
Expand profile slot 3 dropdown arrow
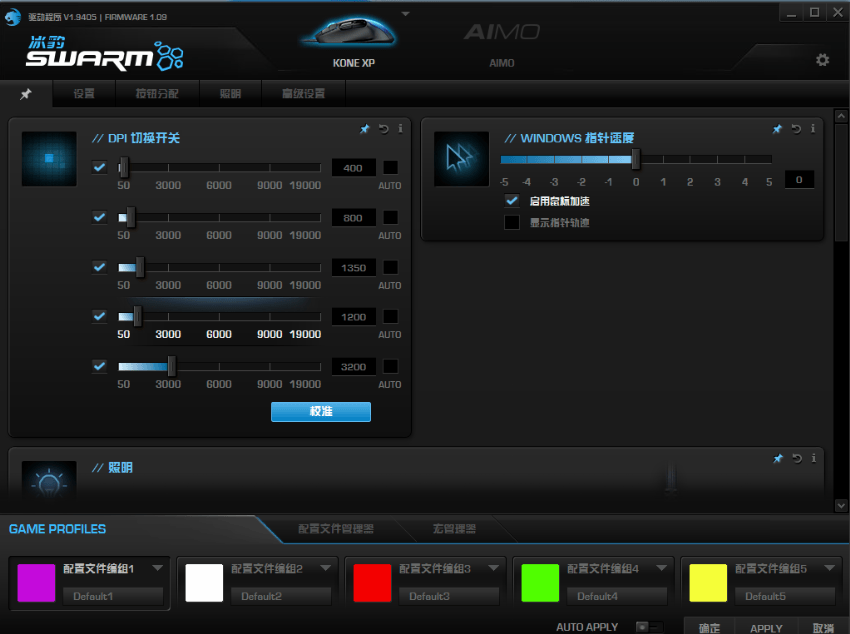point(494,568)
